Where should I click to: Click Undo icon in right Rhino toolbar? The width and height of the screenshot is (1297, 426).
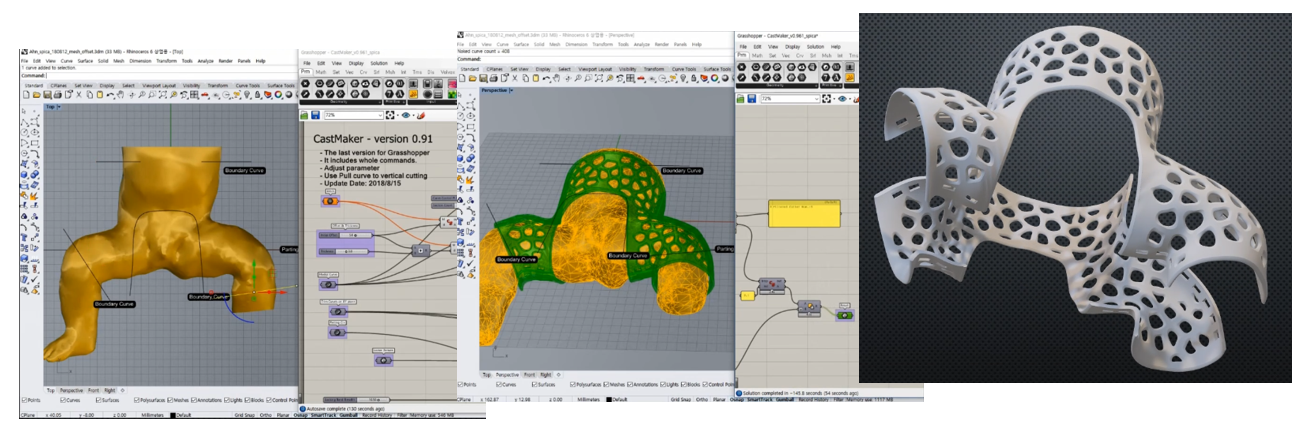click(x=546, y=78)
